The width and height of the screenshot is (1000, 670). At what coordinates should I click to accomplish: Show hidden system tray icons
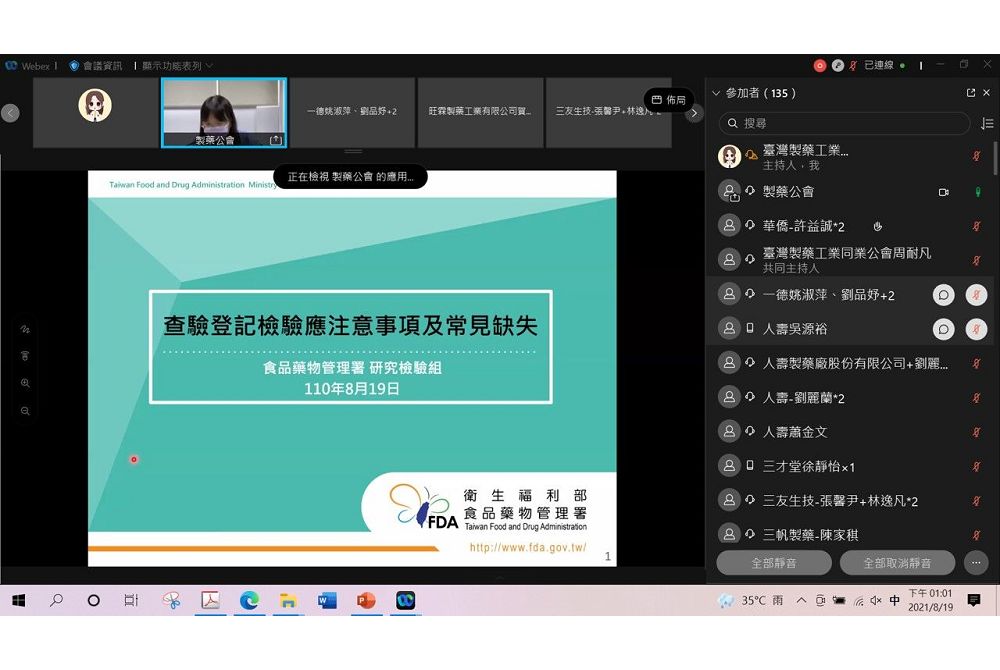(802, 601)
